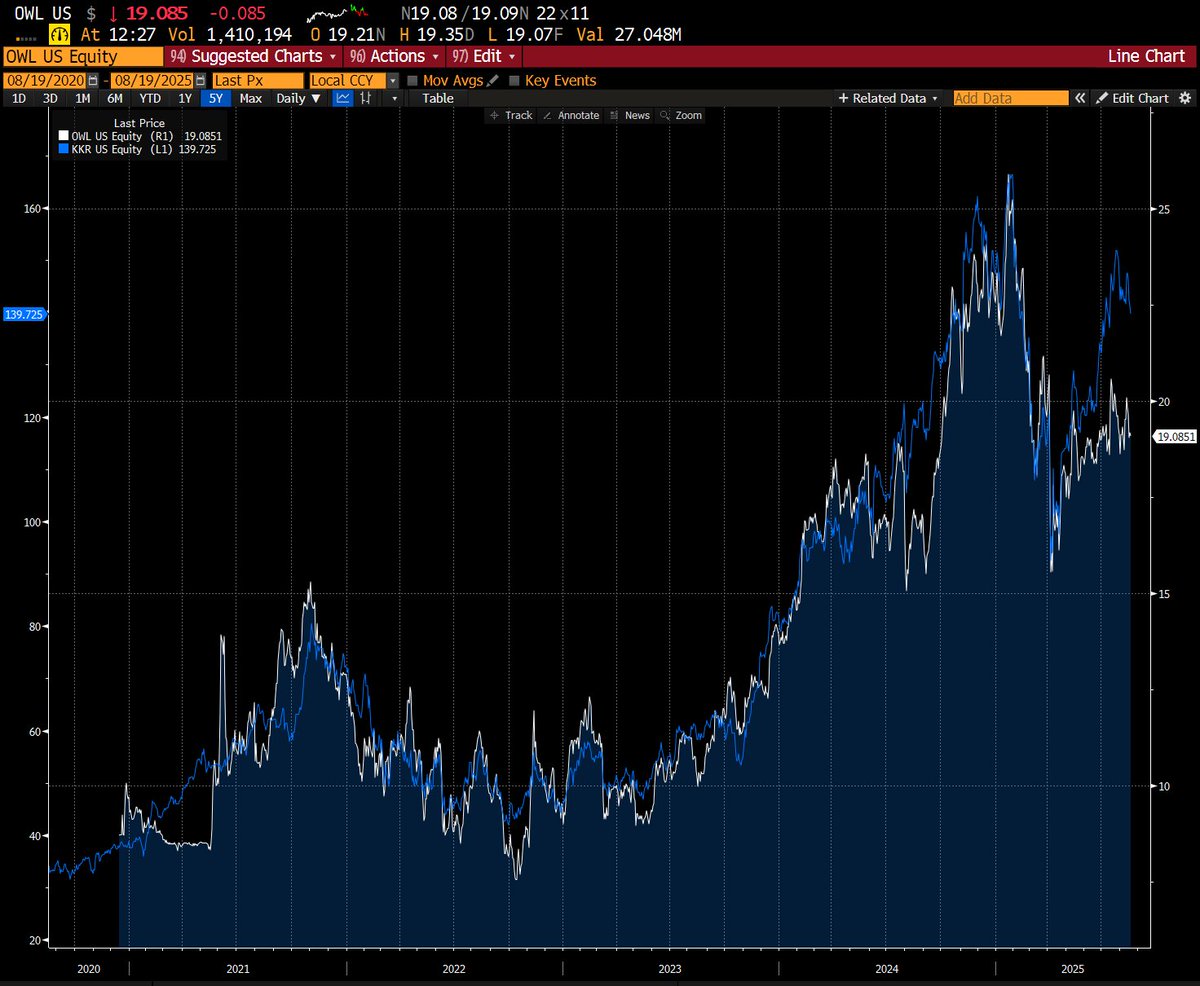1200x986 pixels.
Task: Click the Last Px field
Action: [x=258, y=80]
